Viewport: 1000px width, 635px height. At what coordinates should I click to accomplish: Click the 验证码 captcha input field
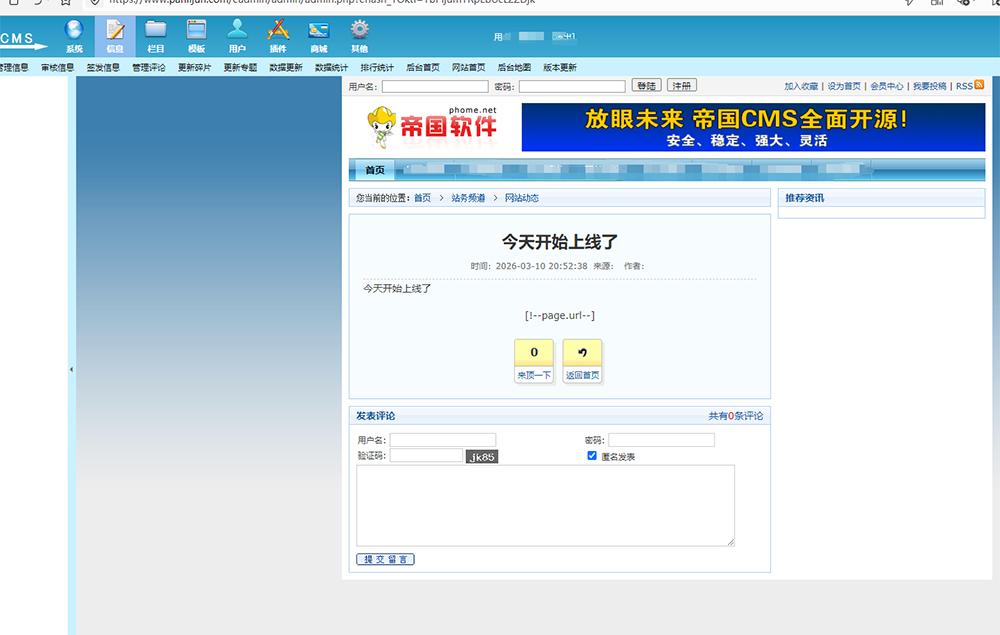tap(426, 456)
